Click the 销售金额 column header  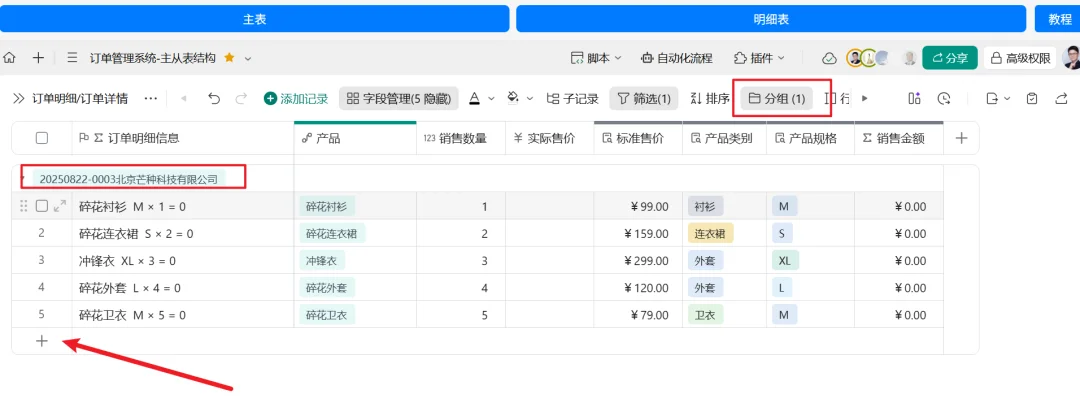[x=899, y=138]
